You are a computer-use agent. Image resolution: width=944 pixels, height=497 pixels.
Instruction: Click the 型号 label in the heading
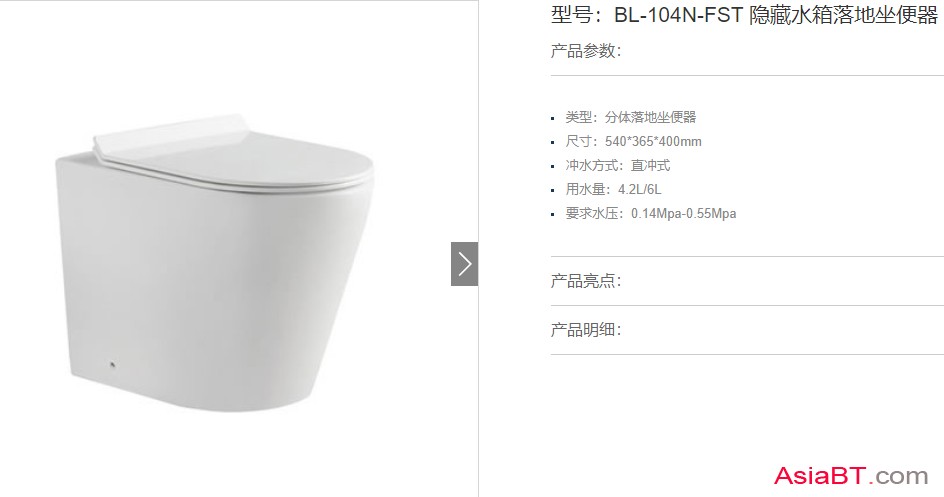[x=571, y=15]
